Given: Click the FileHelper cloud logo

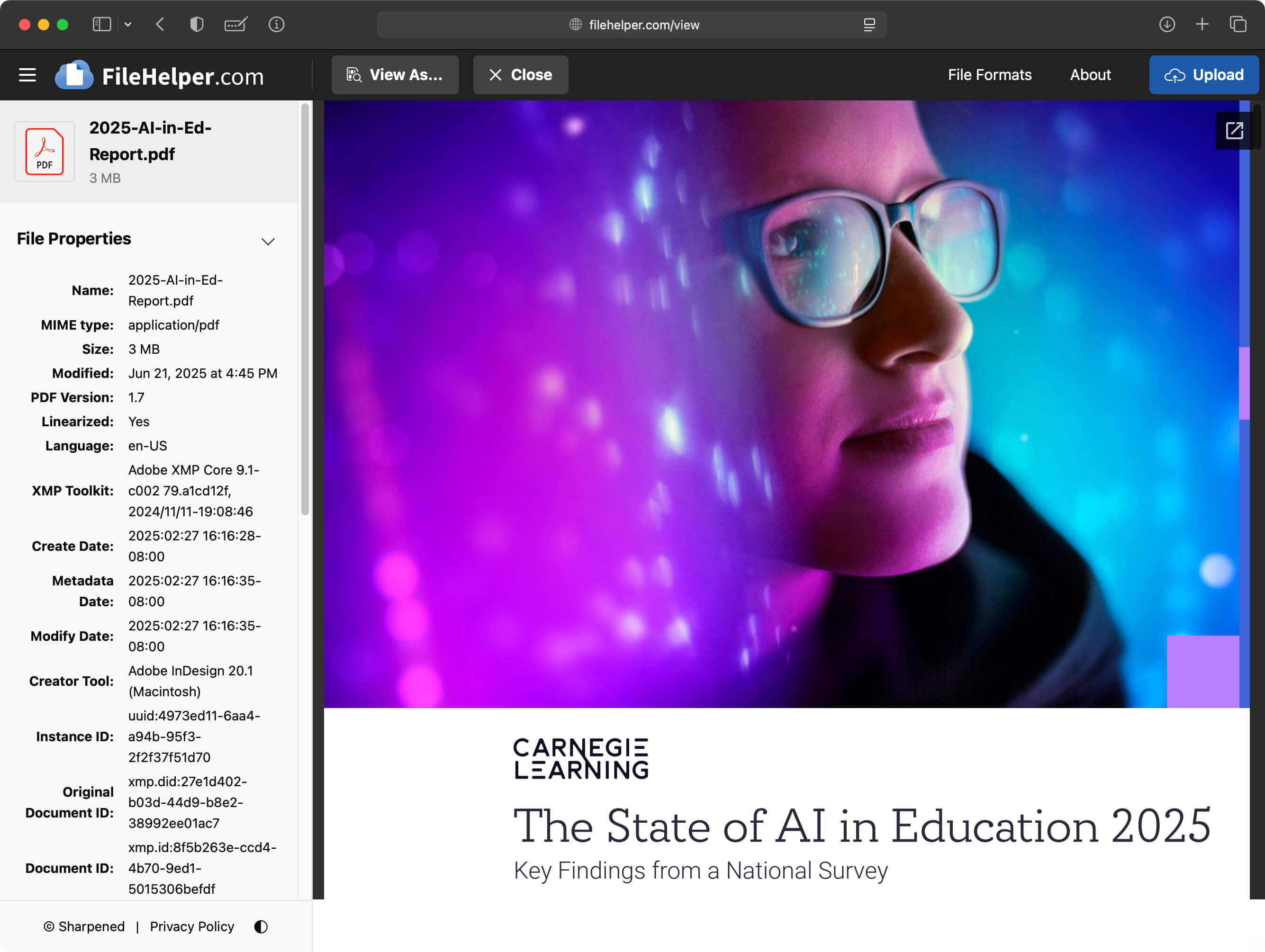Looking at the screenshot, I should 74,75.
